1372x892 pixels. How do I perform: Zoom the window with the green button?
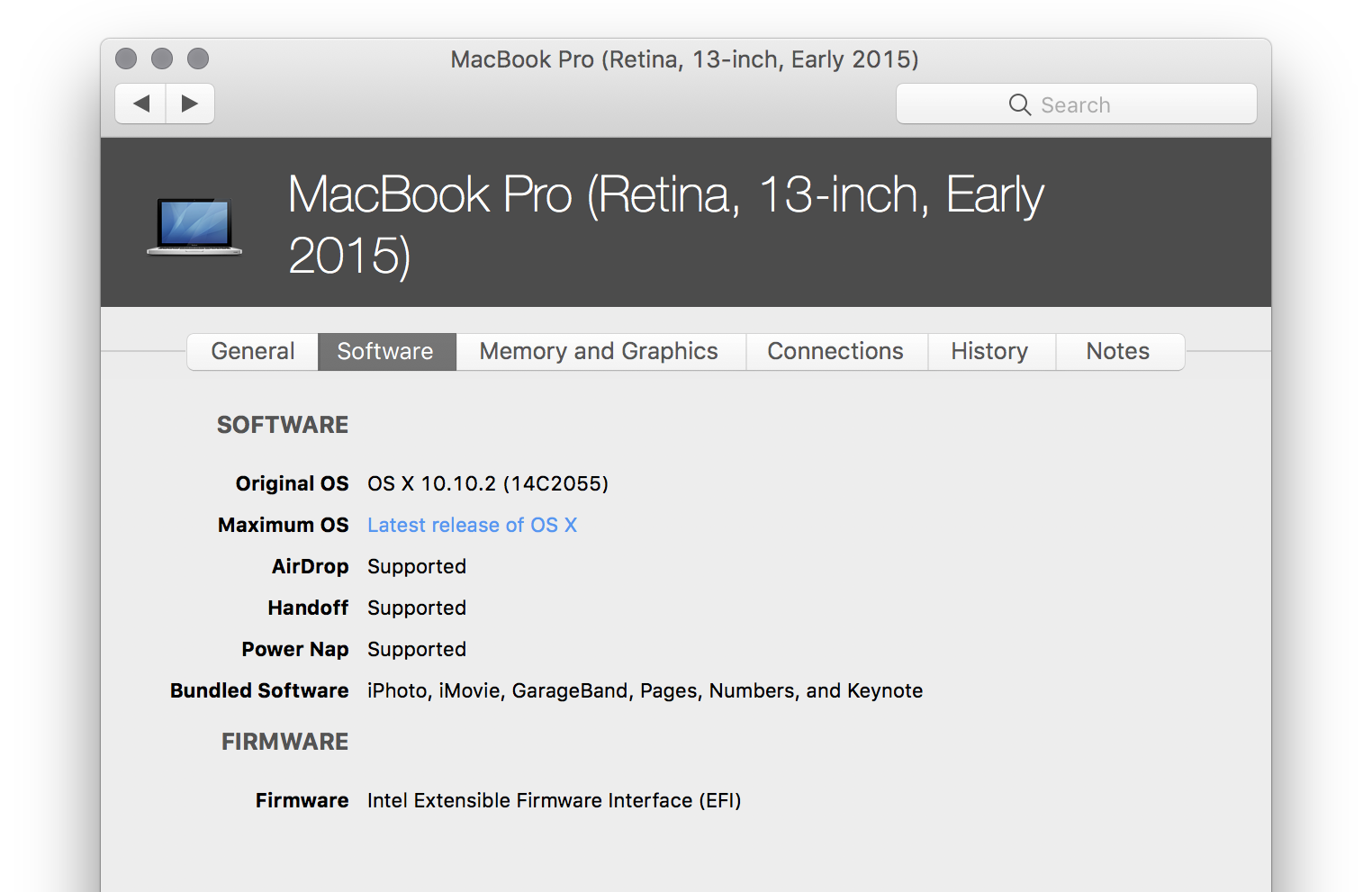tap(198, 59)
